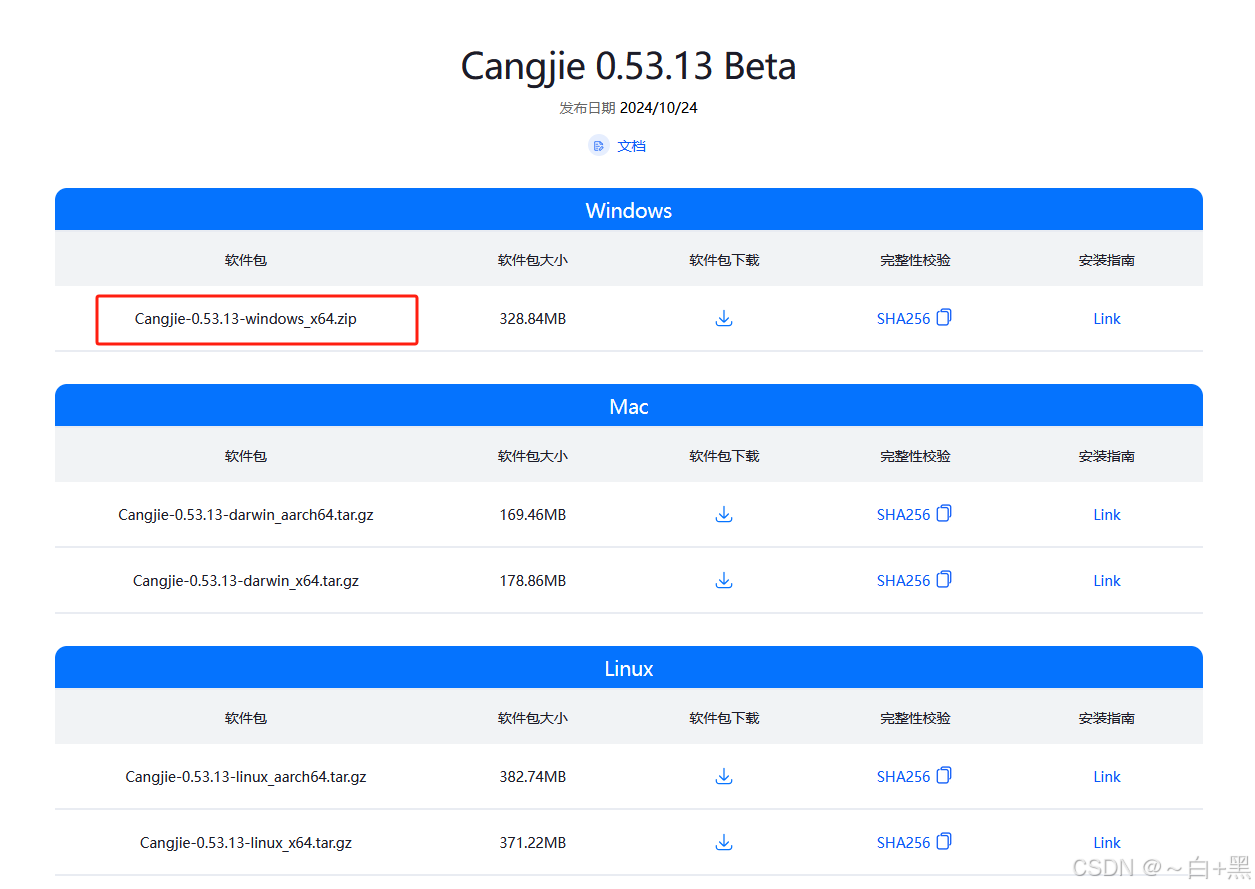Click 软件包下载 column header in Linux table
Image resolution: width=1255 pixels, height=889 pixels.
click(x=724, y=718)
